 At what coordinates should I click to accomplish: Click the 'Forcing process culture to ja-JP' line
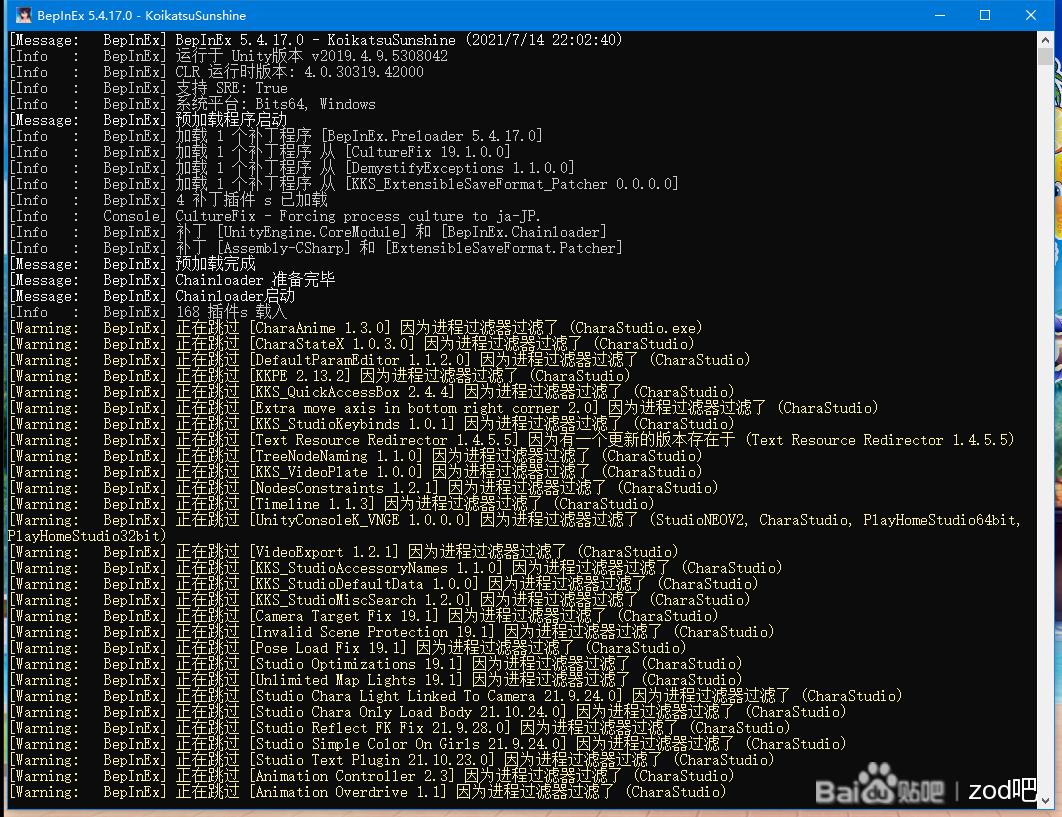click(x=275, y=216)
